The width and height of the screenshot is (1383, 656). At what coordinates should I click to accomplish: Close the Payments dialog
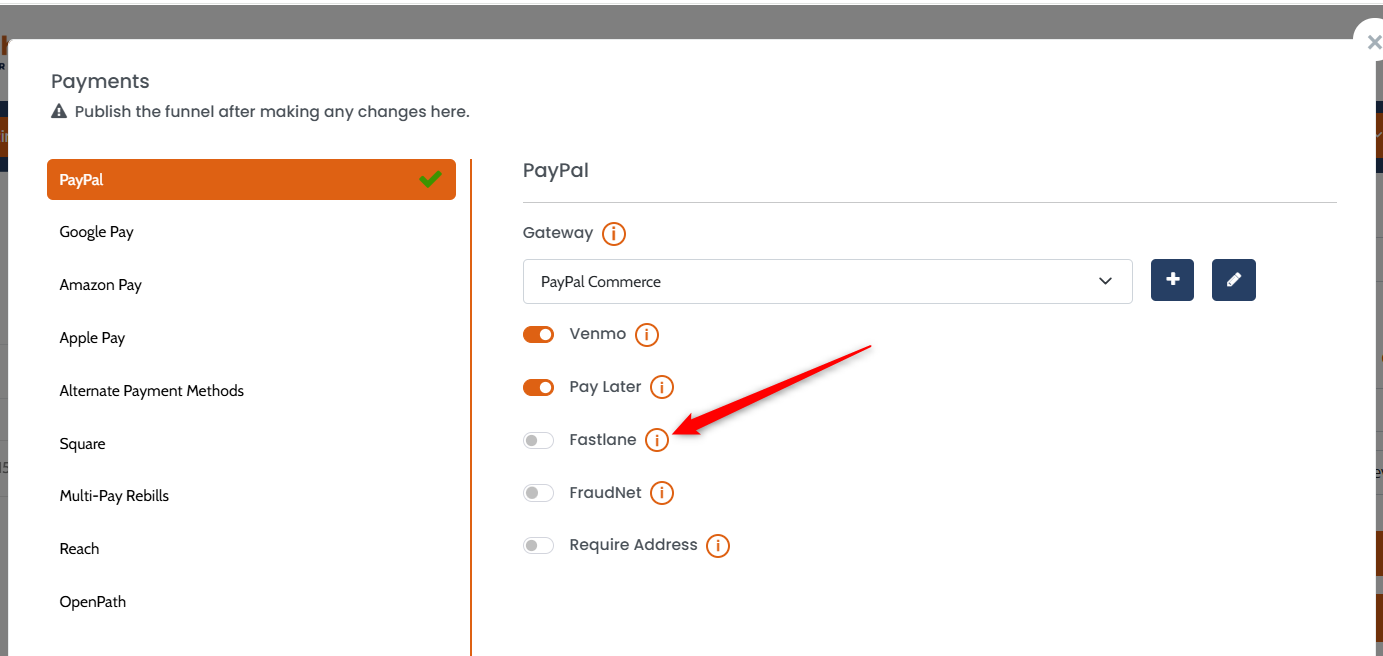(x=1372, y=43)
